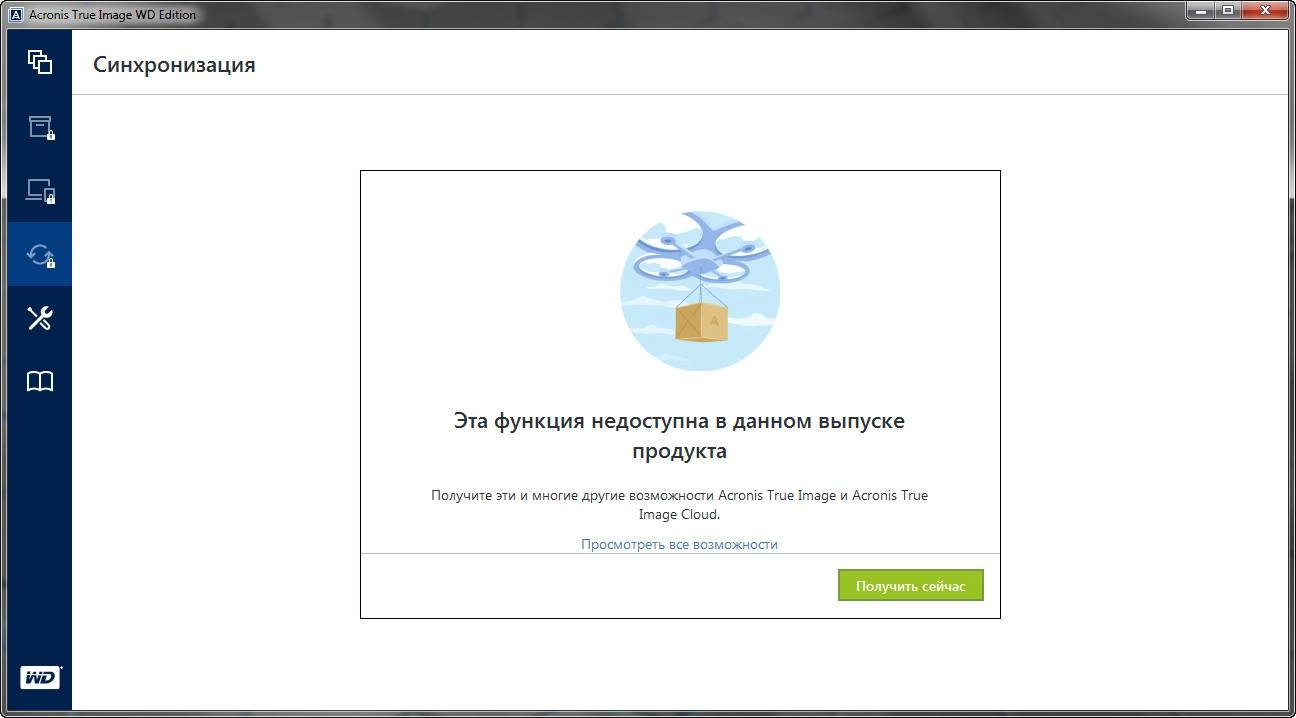Click the 'Синхронизация' page heading

point(174,65)
